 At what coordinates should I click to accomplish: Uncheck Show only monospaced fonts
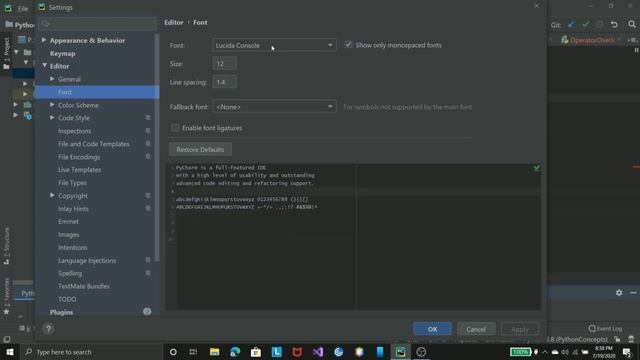click(348, 45)
